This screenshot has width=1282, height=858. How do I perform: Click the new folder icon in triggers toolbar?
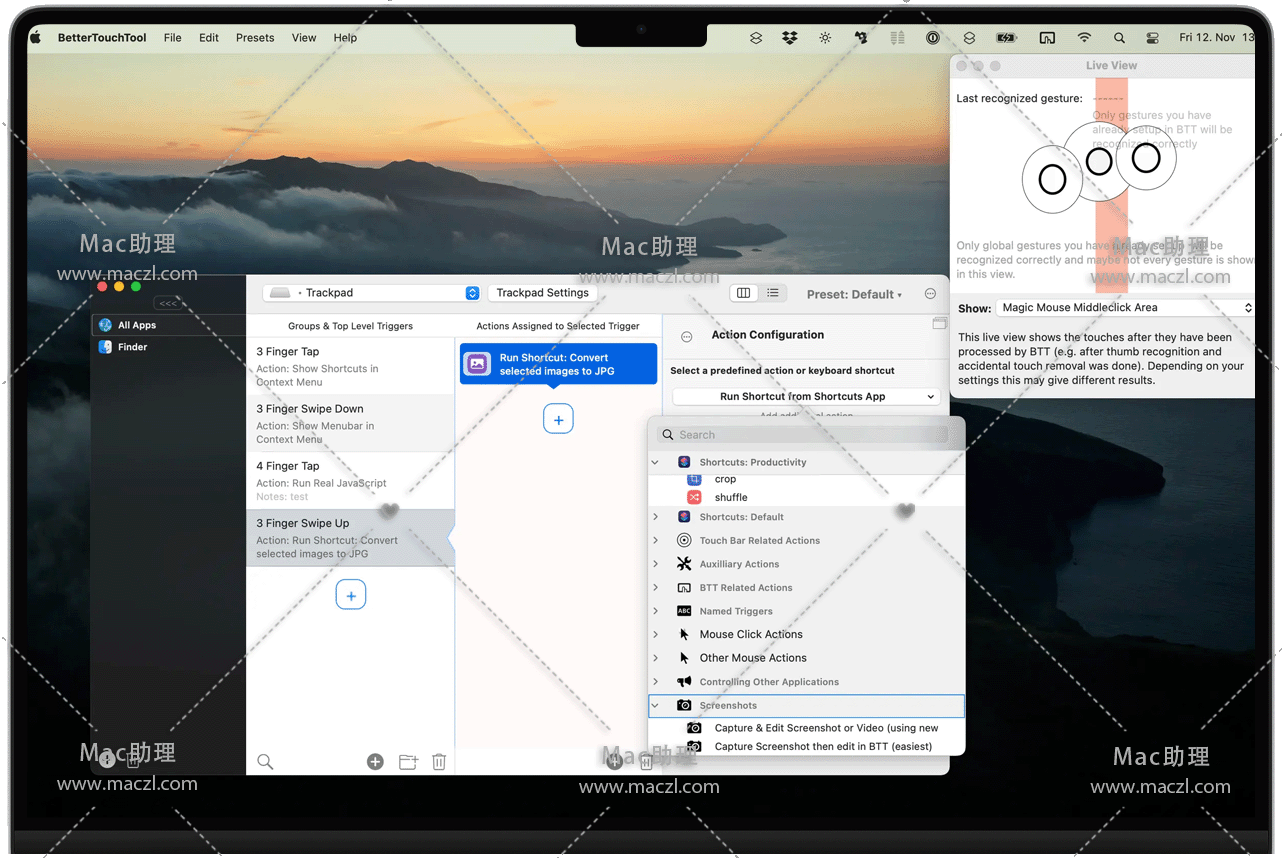pos(408,762)
